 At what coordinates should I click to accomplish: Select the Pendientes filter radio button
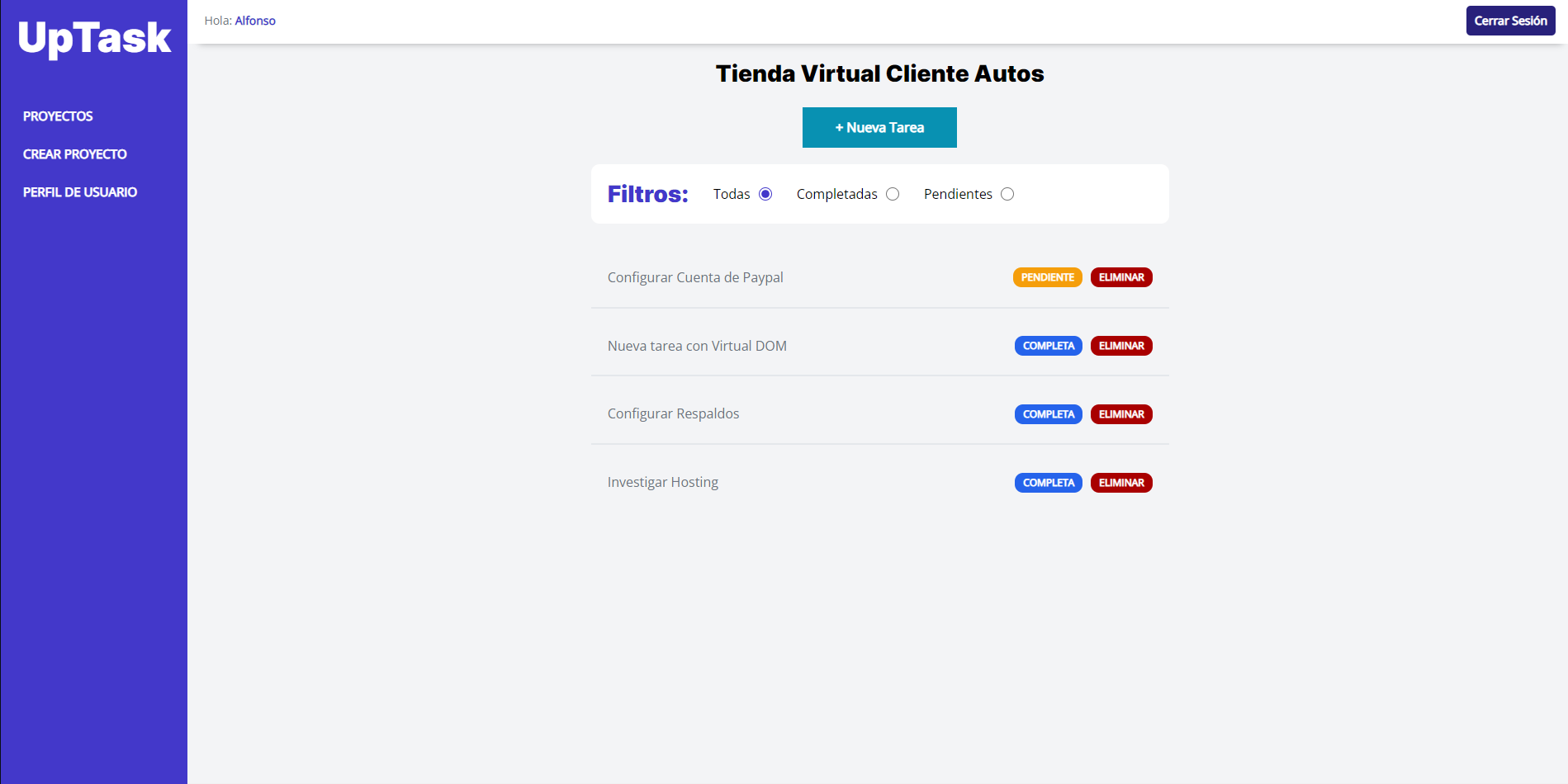coord(1007,193)
